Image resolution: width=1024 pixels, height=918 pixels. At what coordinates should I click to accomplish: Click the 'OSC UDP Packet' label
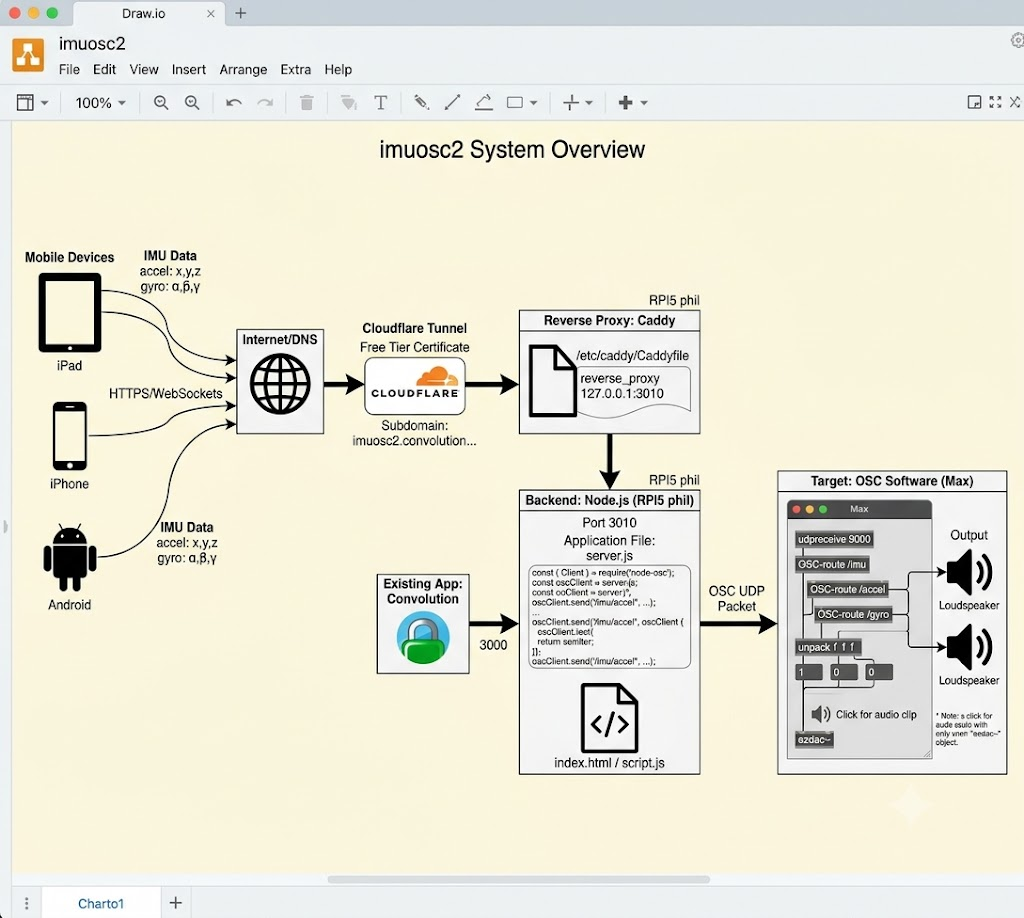tap(737, 598)
